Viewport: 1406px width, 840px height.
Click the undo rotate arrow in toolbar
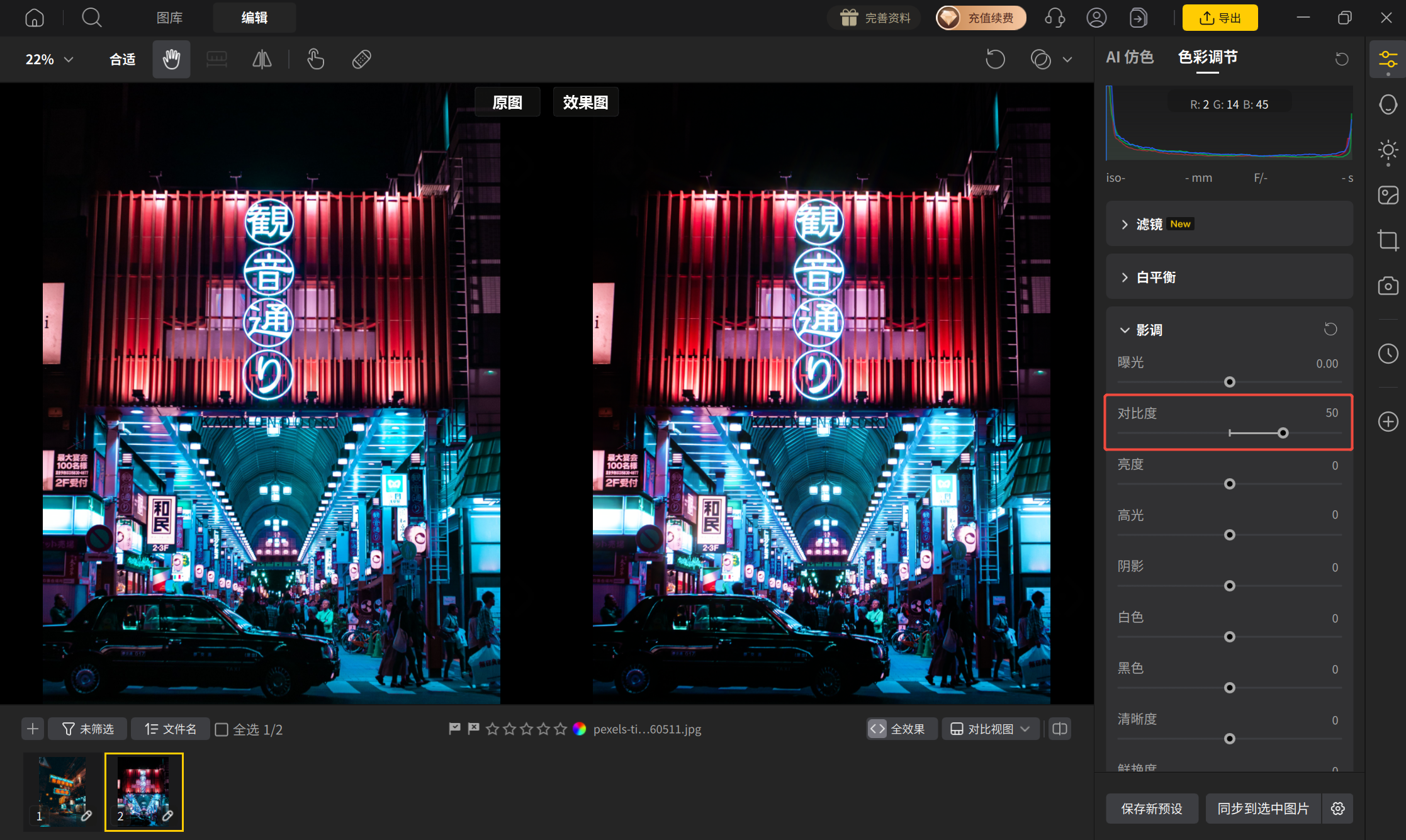tap(995, 59)
